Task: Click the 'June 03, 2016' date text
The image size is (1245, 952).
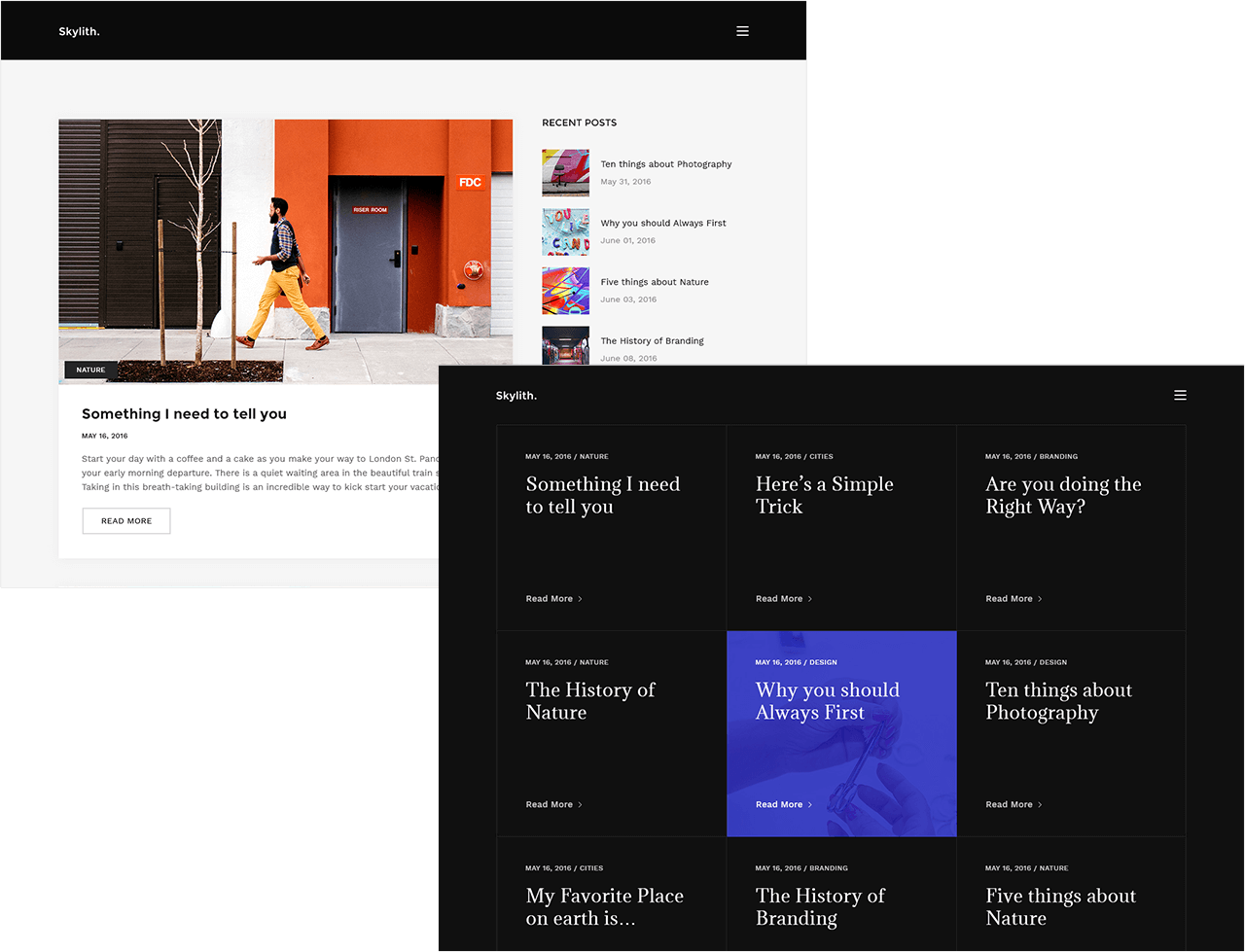Action: click(x=628, y=300)
